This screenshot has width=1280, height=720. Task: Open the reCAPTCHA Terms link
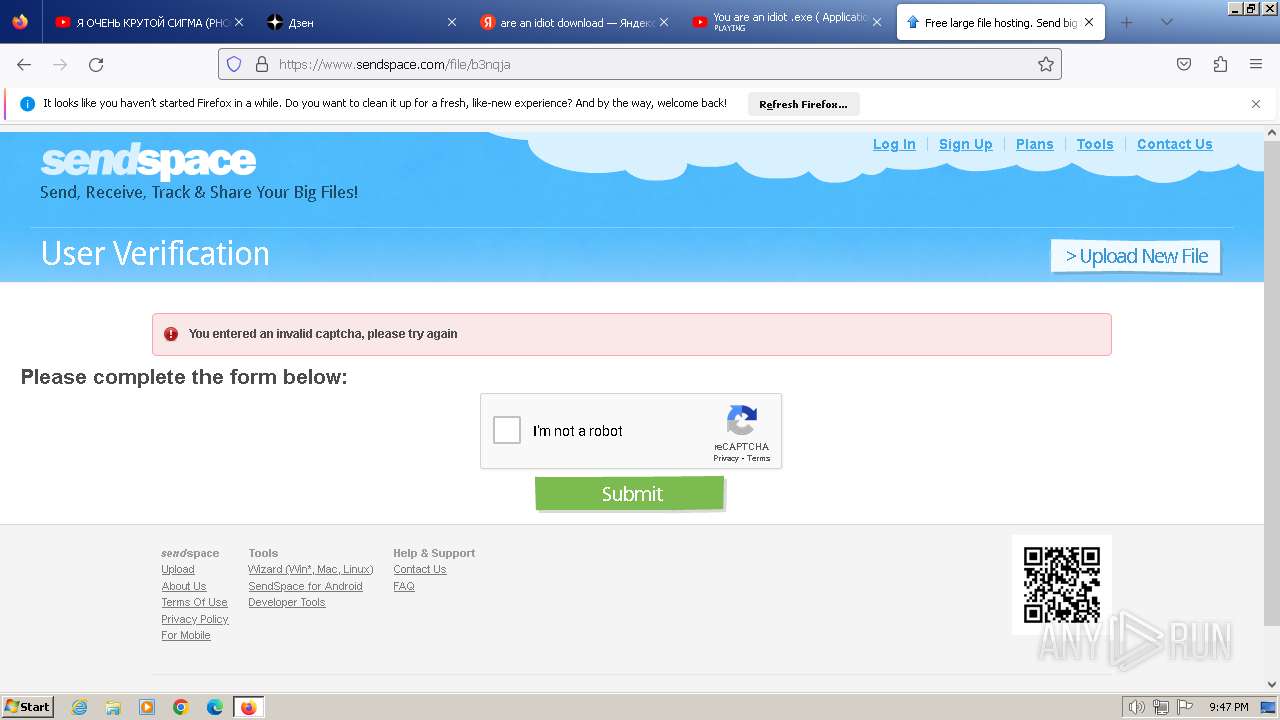pos(759,458)
